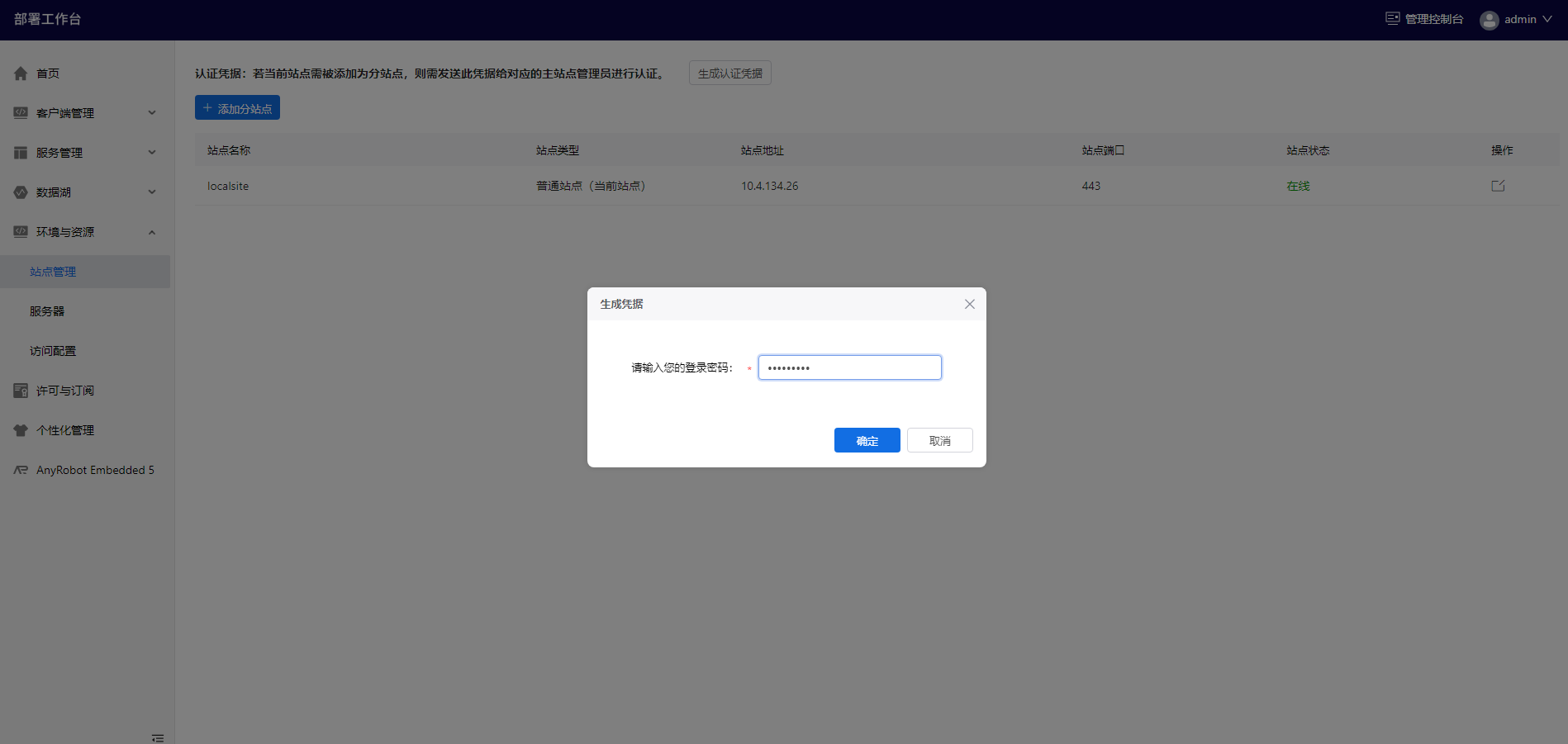Click the 服务管理 sidebar icon
This screenshot has width=1568, height=744.
point(21,153)
